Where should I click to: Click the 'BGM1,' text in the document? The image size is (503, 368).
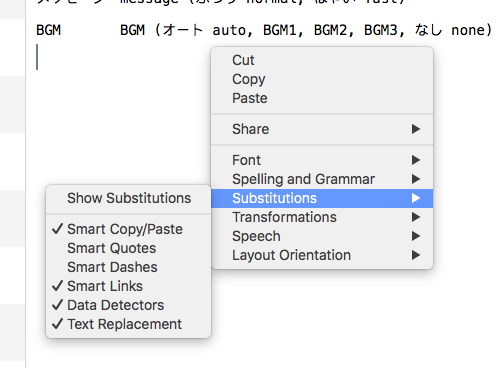(x=283, y=30)
